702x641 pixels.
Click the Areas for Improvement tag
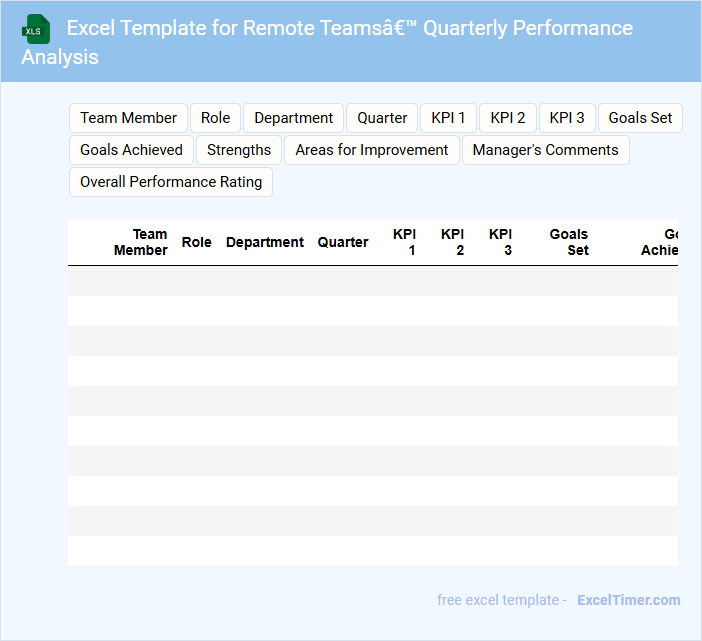(372, 150)
